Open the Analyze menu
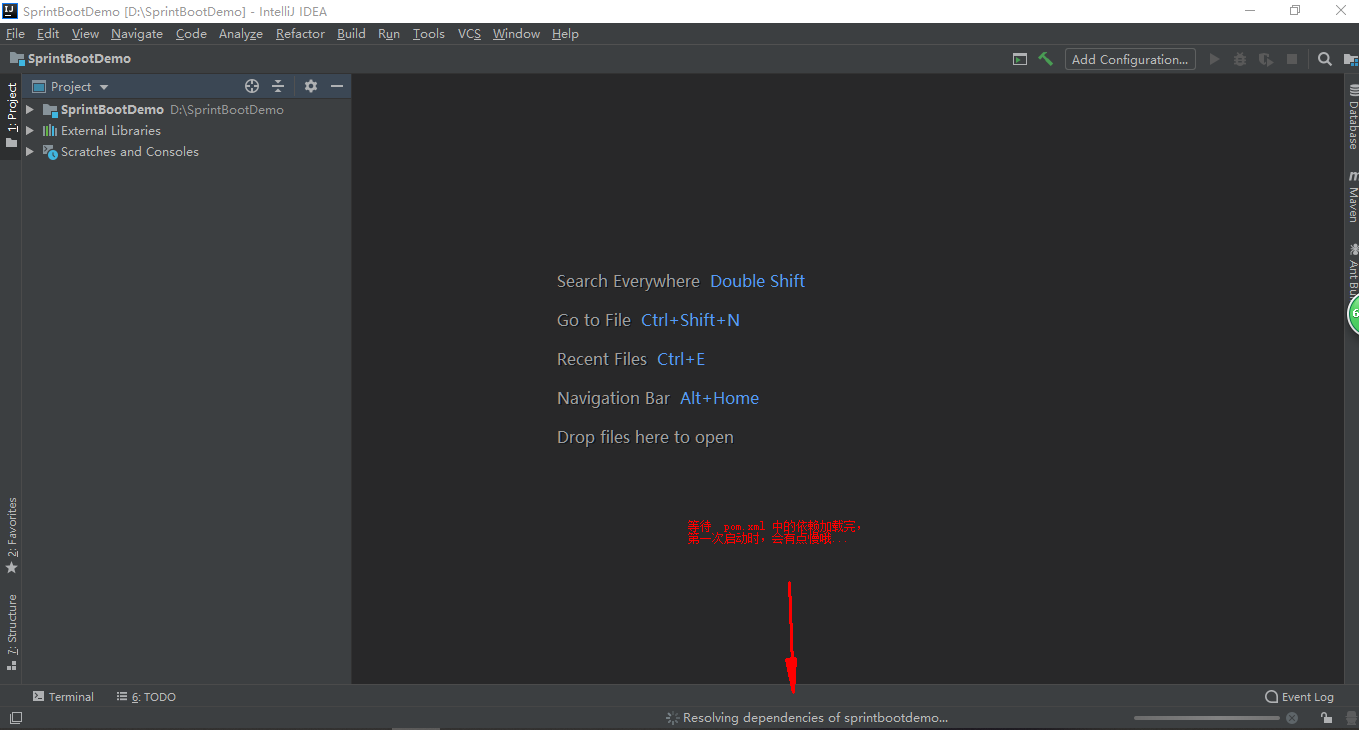Image resolution: width=1359 pixels, height=730 pixels. 241,34
